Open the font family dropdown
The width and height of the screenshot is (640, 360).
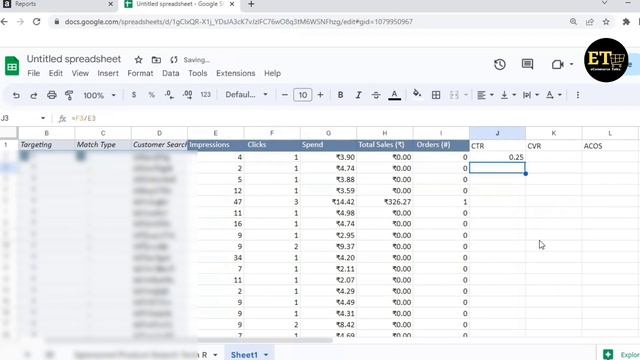[x=247, y=95]
